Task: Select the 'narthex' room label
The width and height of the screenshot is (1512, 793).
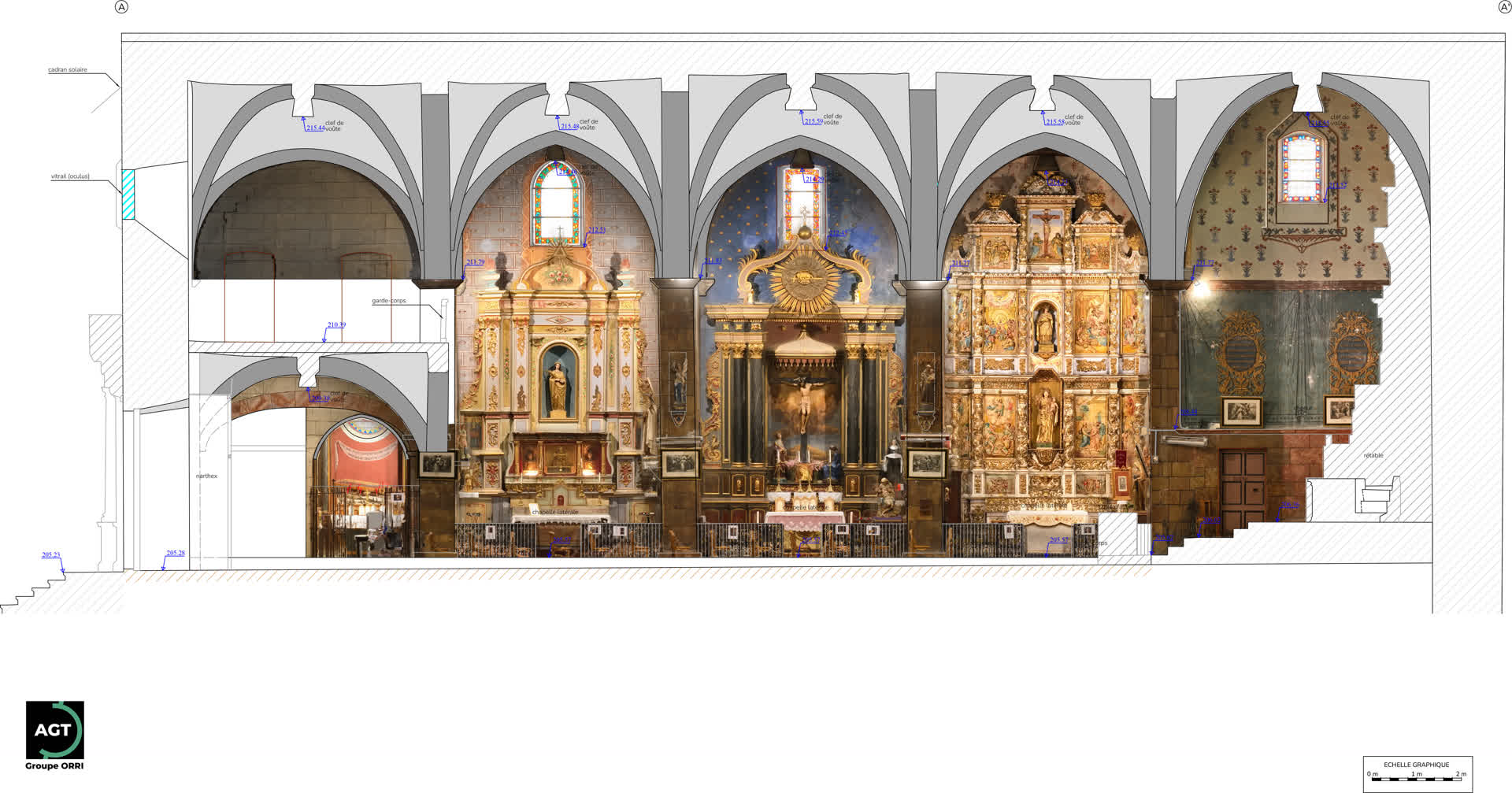Action: 206,476
